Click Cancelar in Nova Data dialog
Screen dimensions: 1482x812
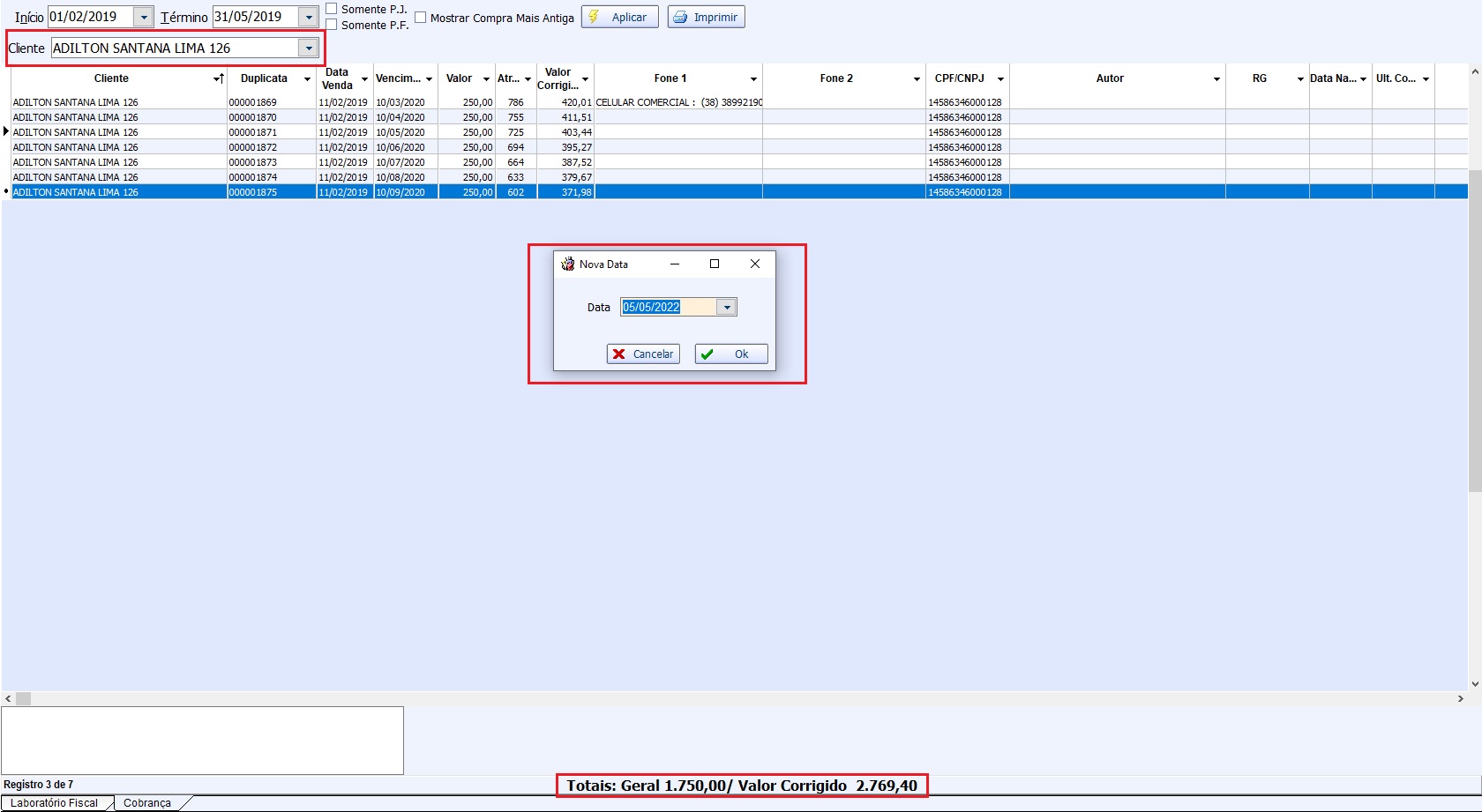coord(643,354)
